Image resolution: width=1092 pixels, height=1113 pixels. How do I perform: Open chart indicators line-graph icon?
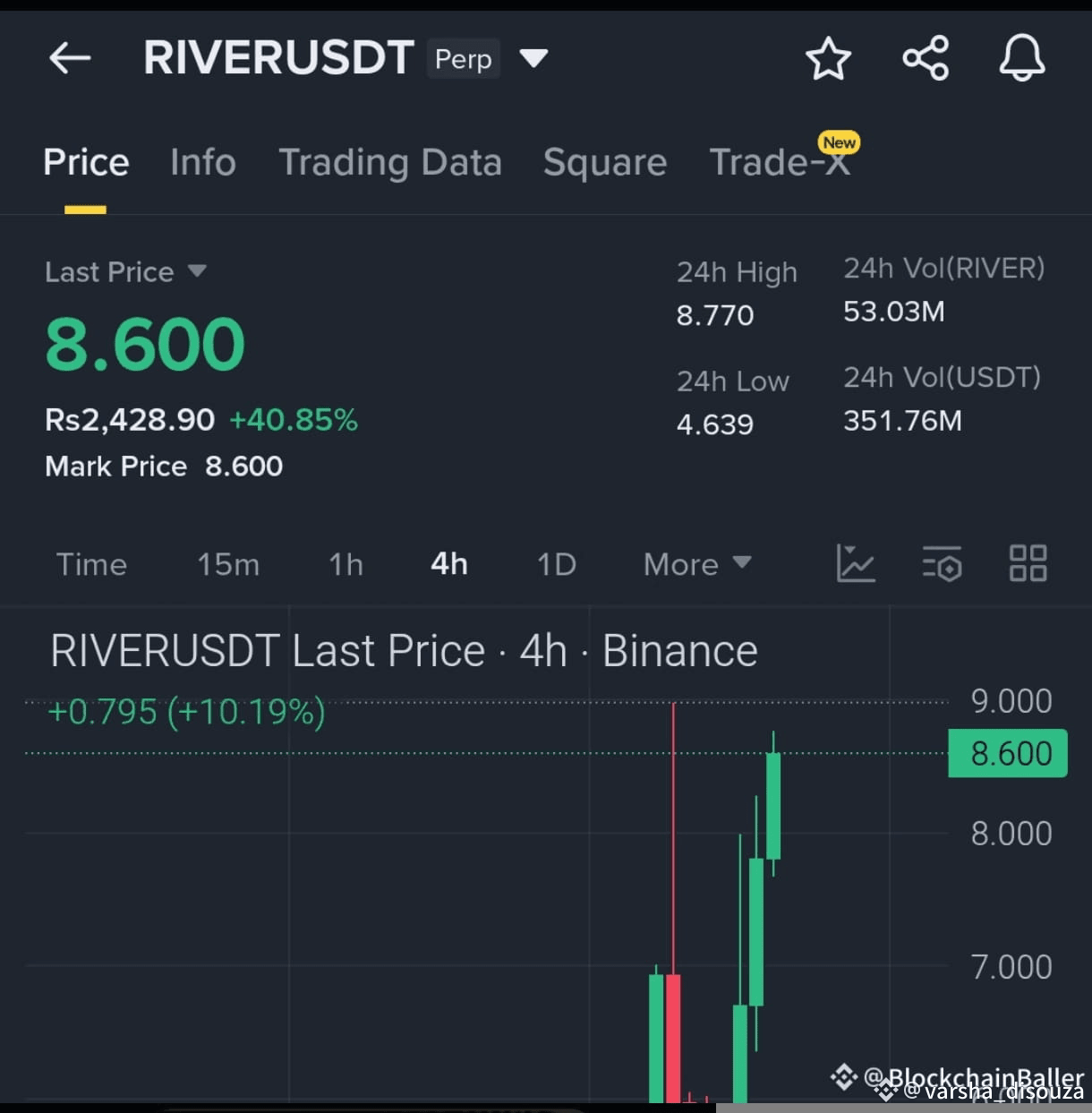856,563
